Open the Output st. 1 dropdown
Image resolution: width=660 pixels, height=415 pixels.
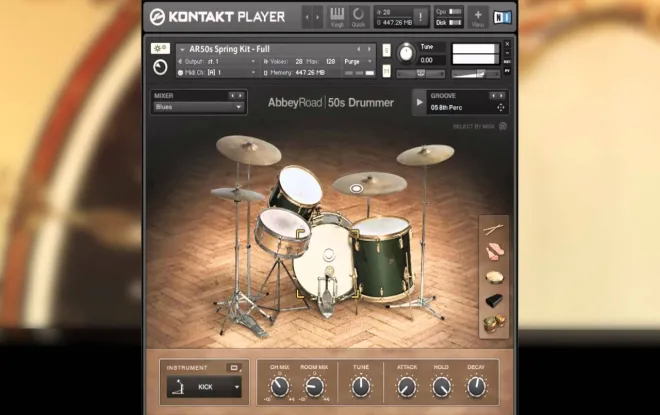click(x=217, y=61)
